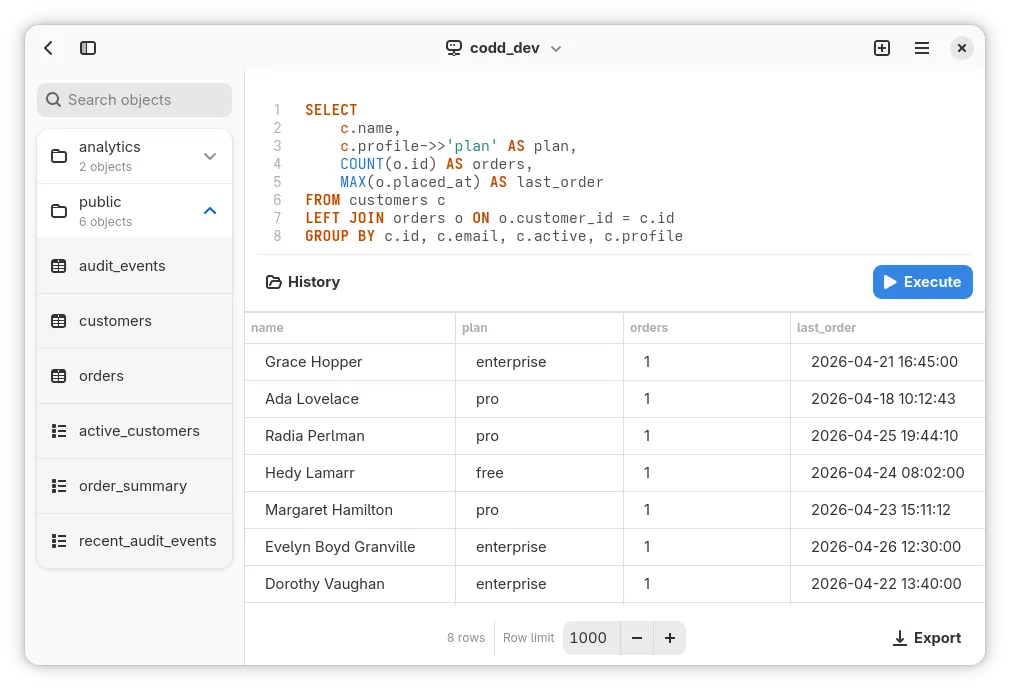1010x690 pixels.
Task: Click the 2026-04-21 16:45:00 cell
Action: [888, 362]
